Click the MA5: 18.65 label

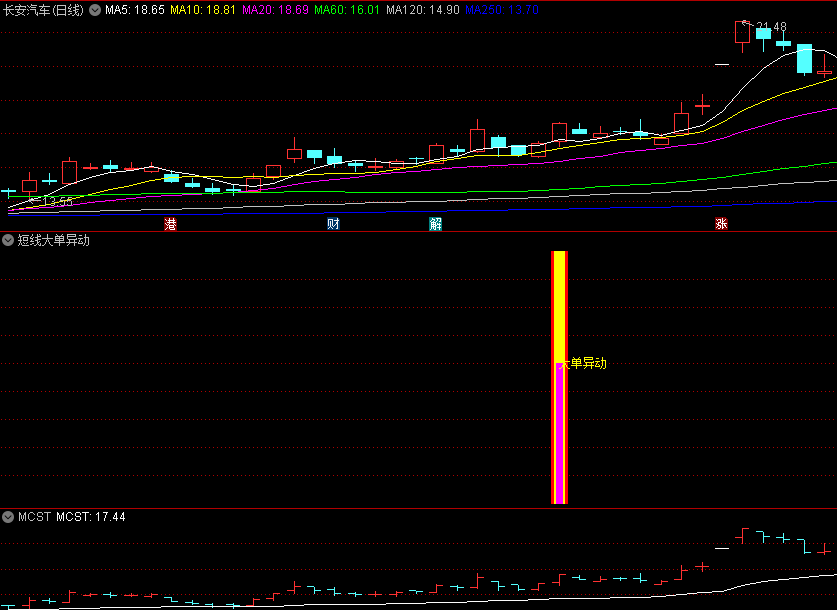pos(135,10)
